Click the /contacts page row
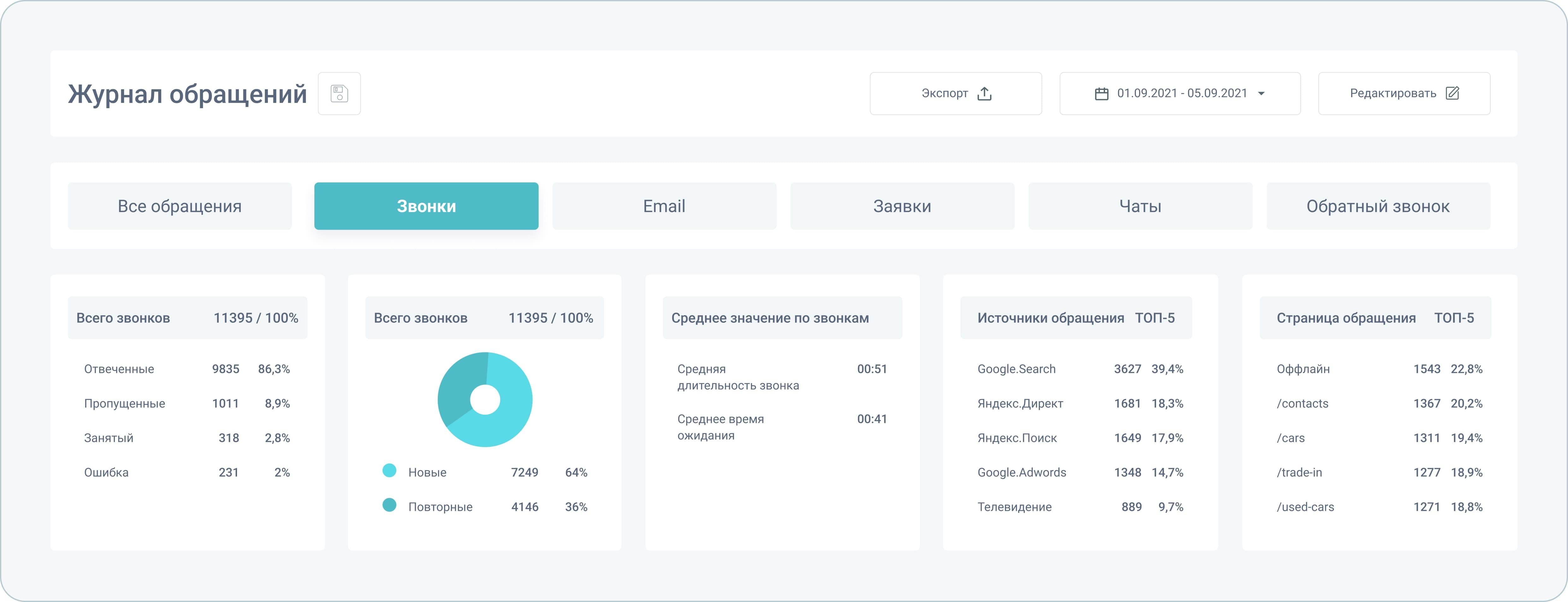 (x=1379, y=404)
